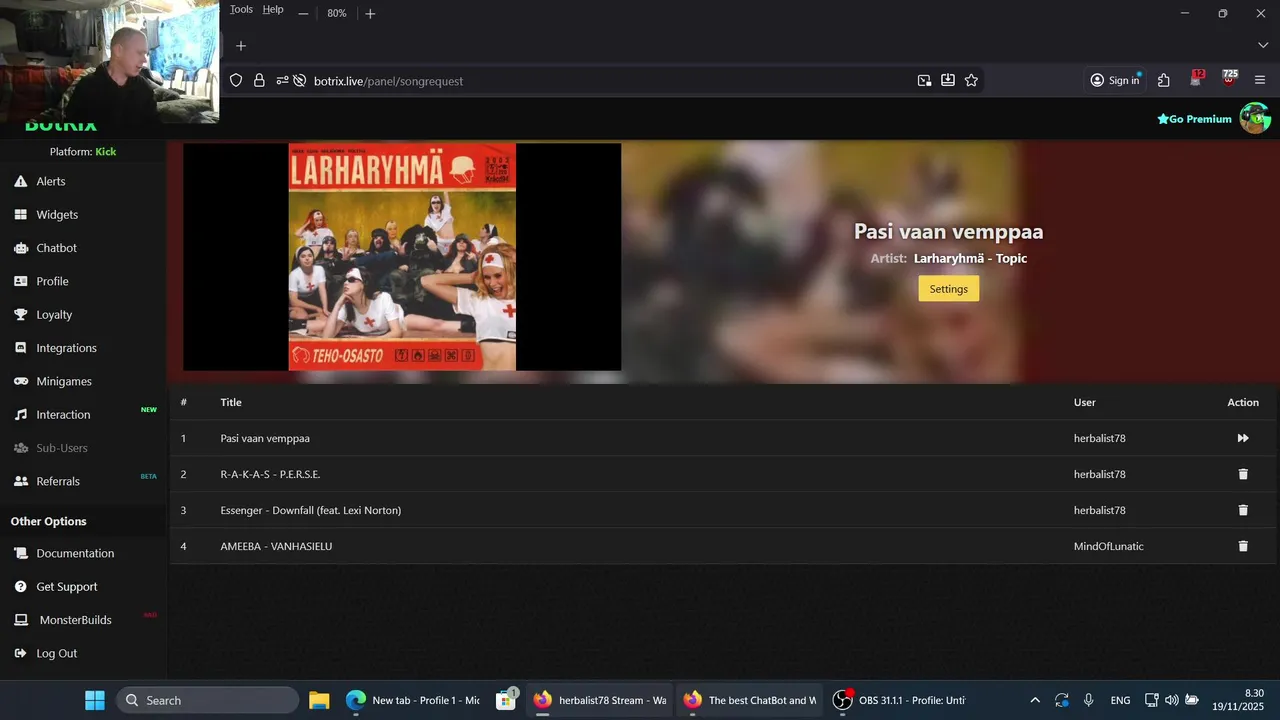Select queue row Pasi vaan vemppaa
The height and width of the screenshot is (720, 1280).
point(723,438)
